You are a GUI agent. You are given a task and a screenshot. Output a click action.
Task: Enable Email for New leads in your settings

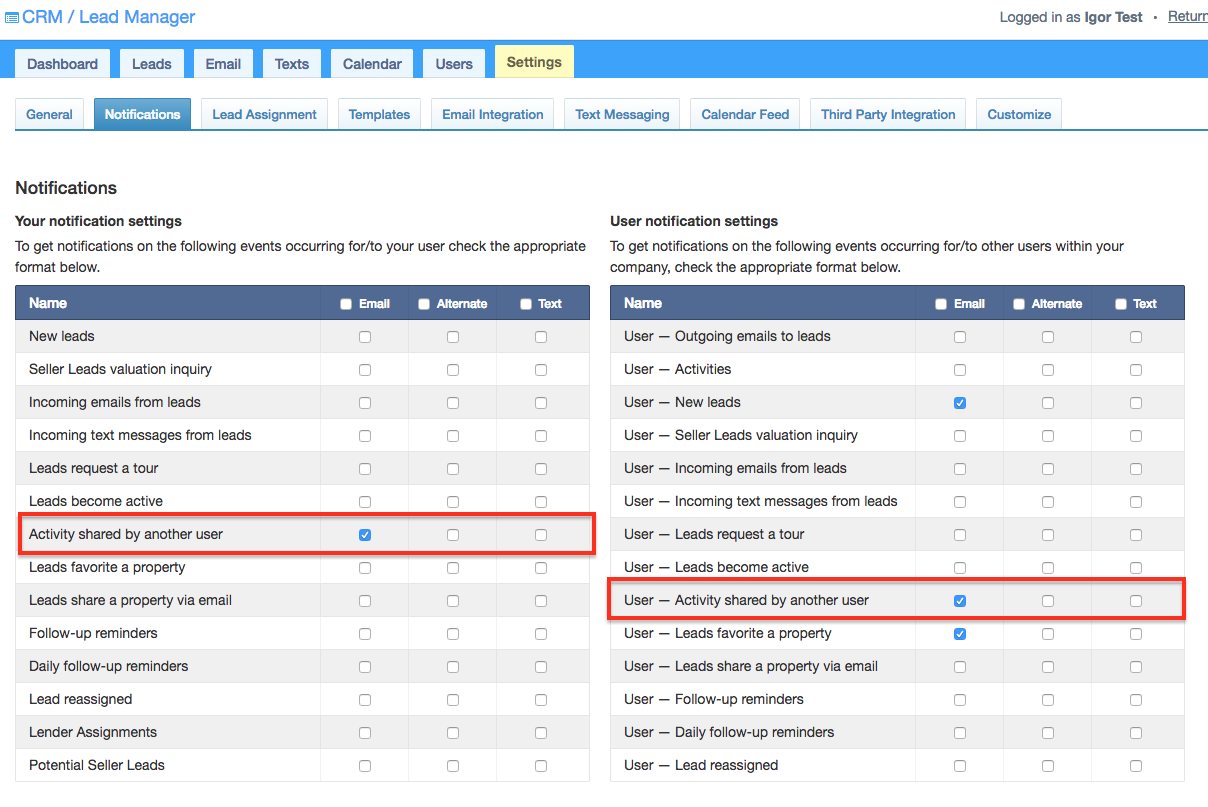(365, 337)
